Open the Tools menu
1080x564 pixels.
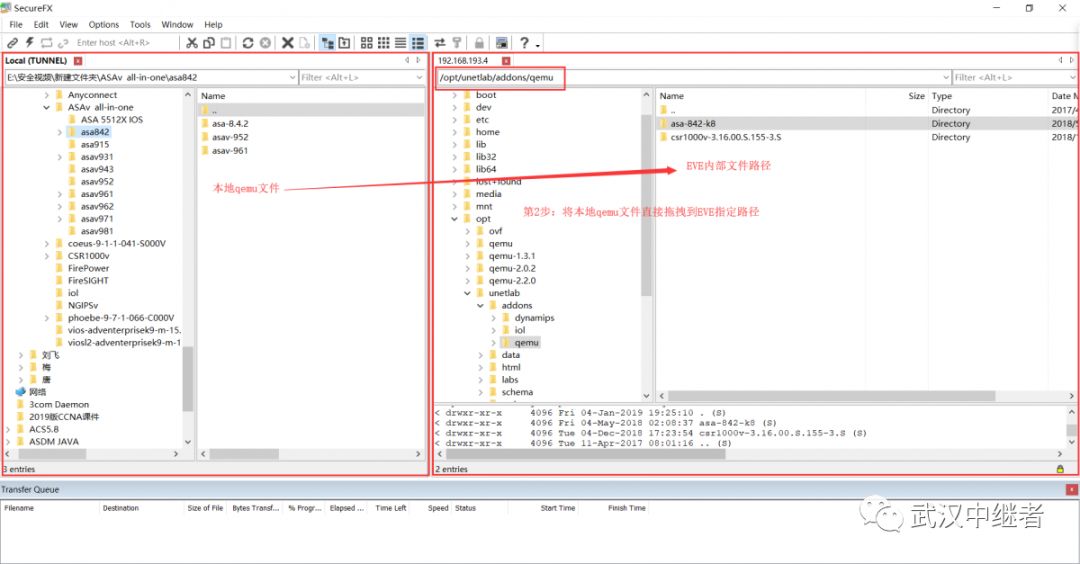click(140, 24)
